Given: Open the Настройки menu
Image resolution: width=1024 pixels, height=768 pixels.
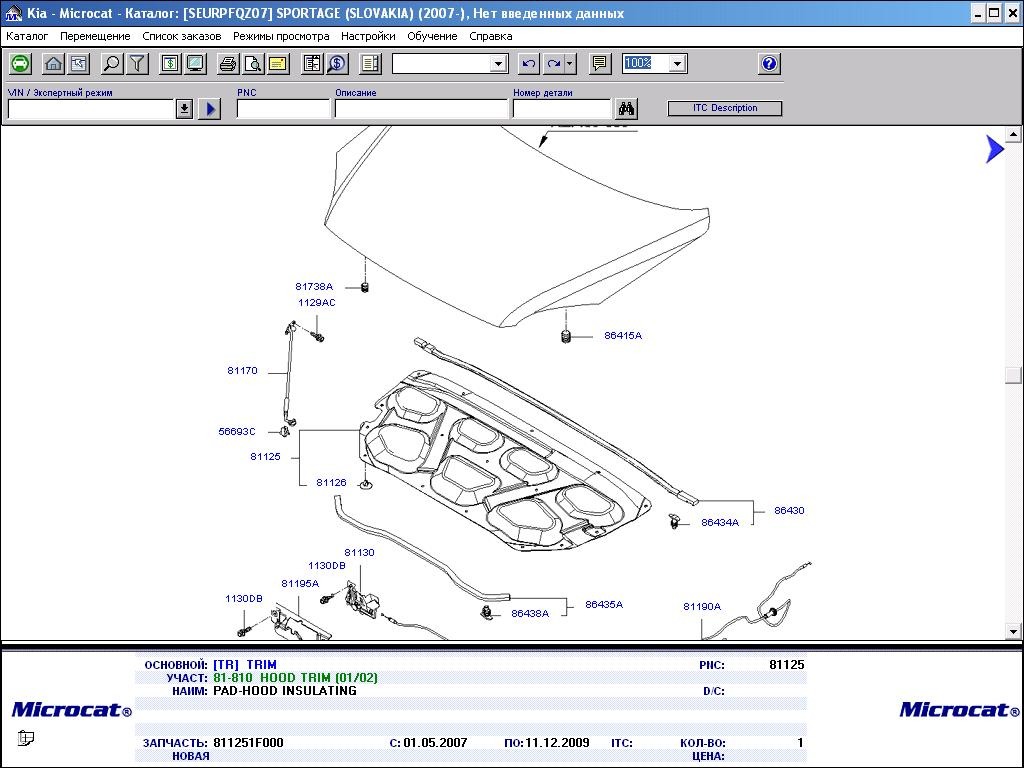Looking at the screenshot, I should pos(368,37).
